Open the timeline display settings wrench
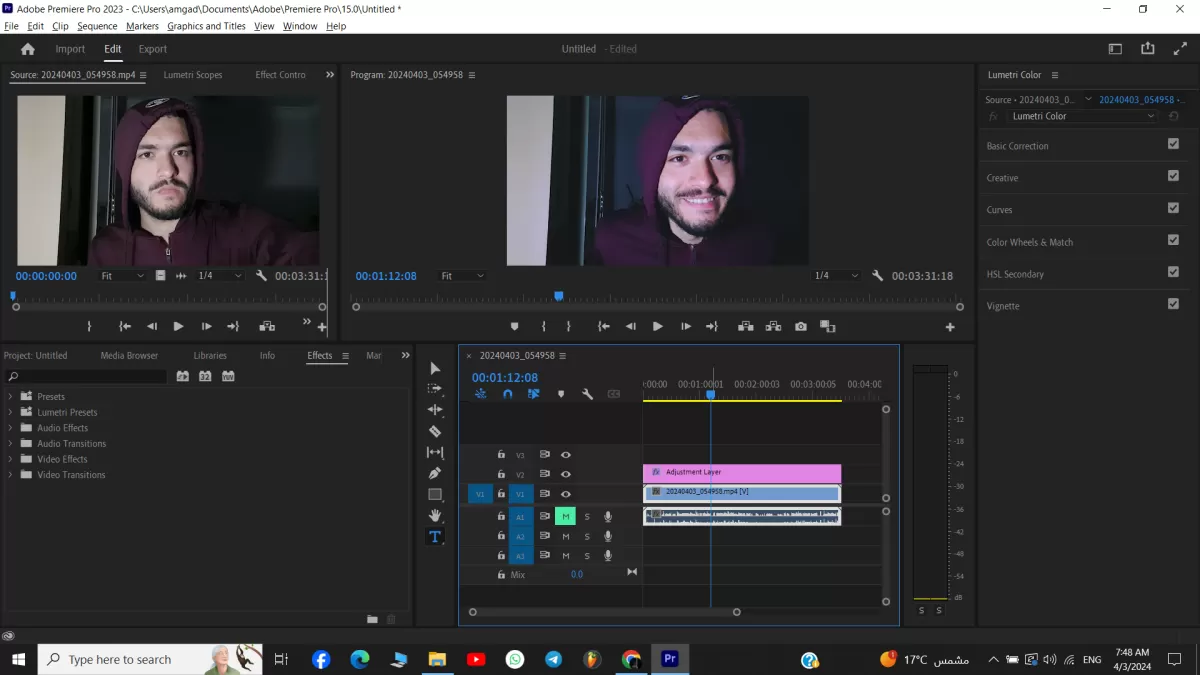The height and width of the screenshot is (675, 1200). (x=587, y=394)
